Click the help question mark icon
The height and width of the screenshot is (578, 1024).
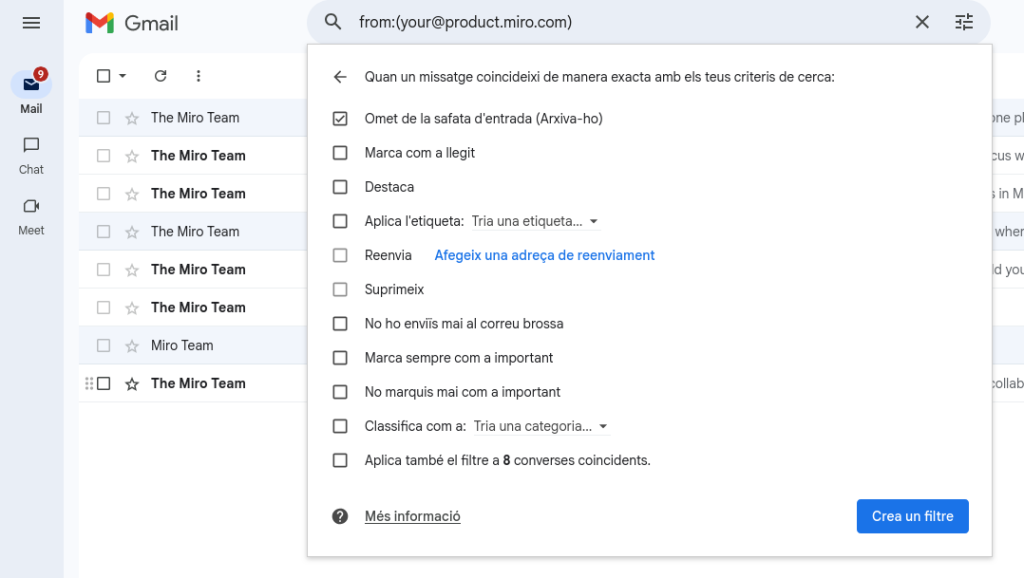[x=340, y=516]
